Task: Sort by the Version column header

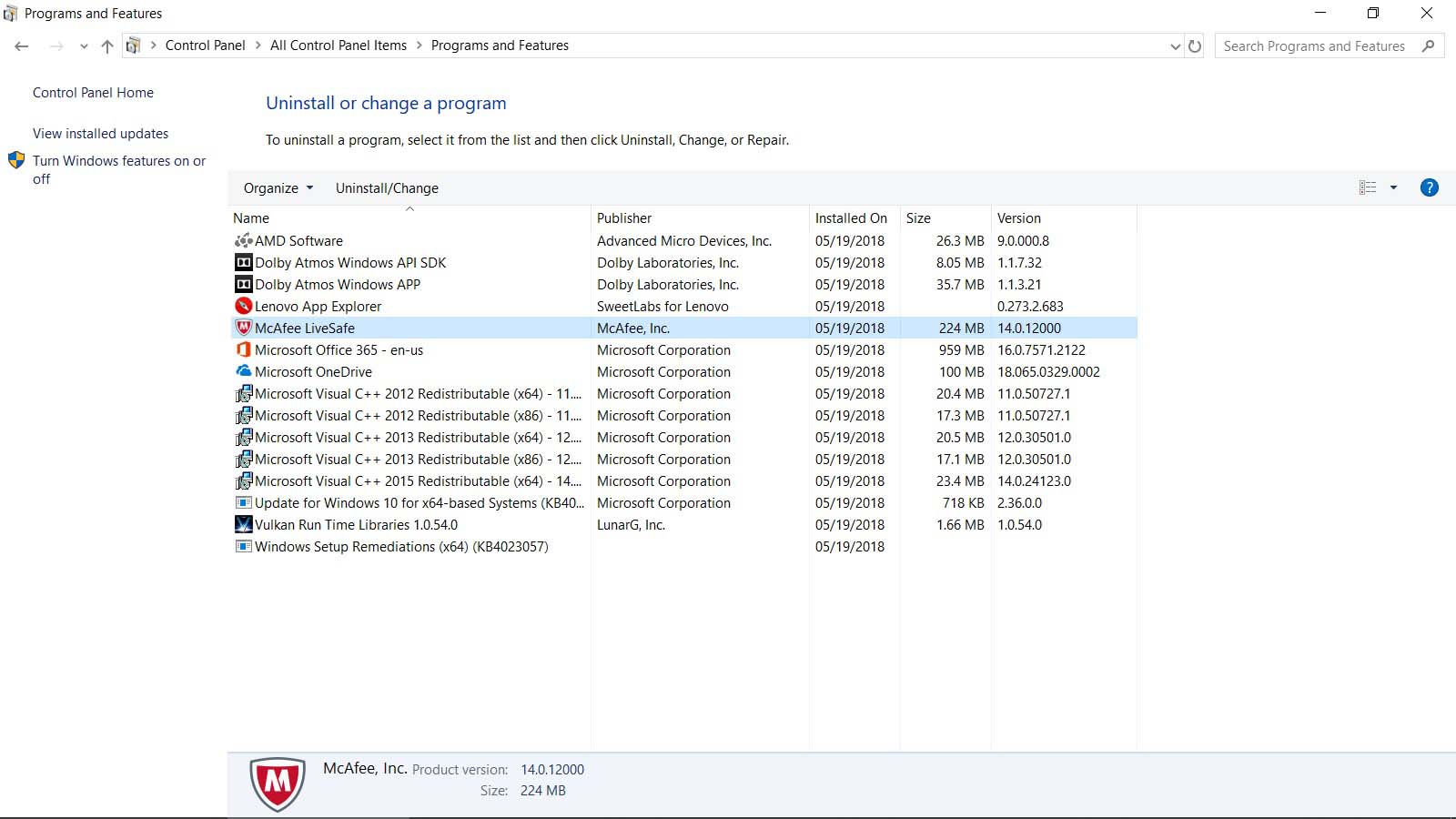Action: tap(1064, 218)
